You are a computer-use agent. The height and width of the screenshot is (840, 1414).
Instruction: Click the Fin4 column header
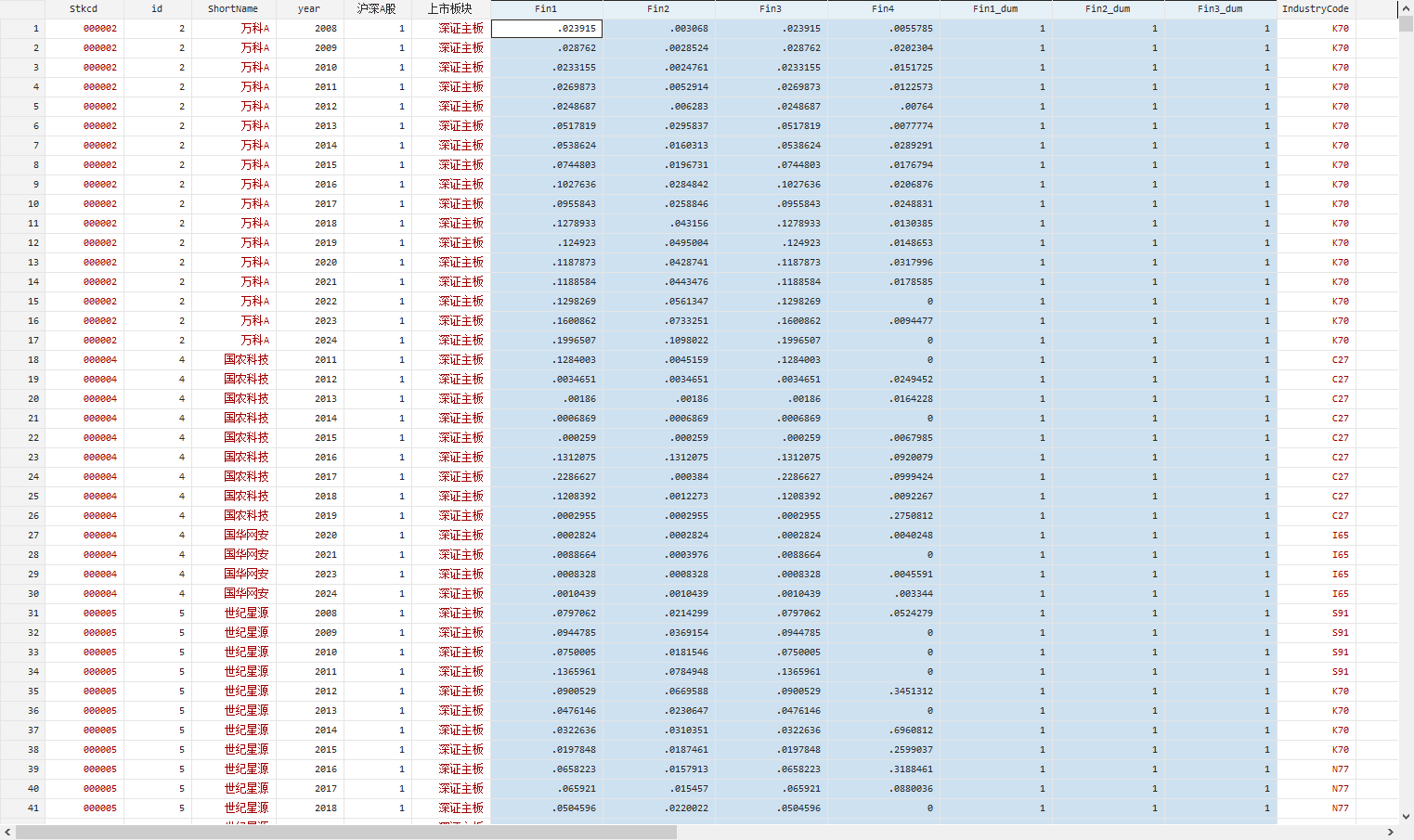coord(883,8)
